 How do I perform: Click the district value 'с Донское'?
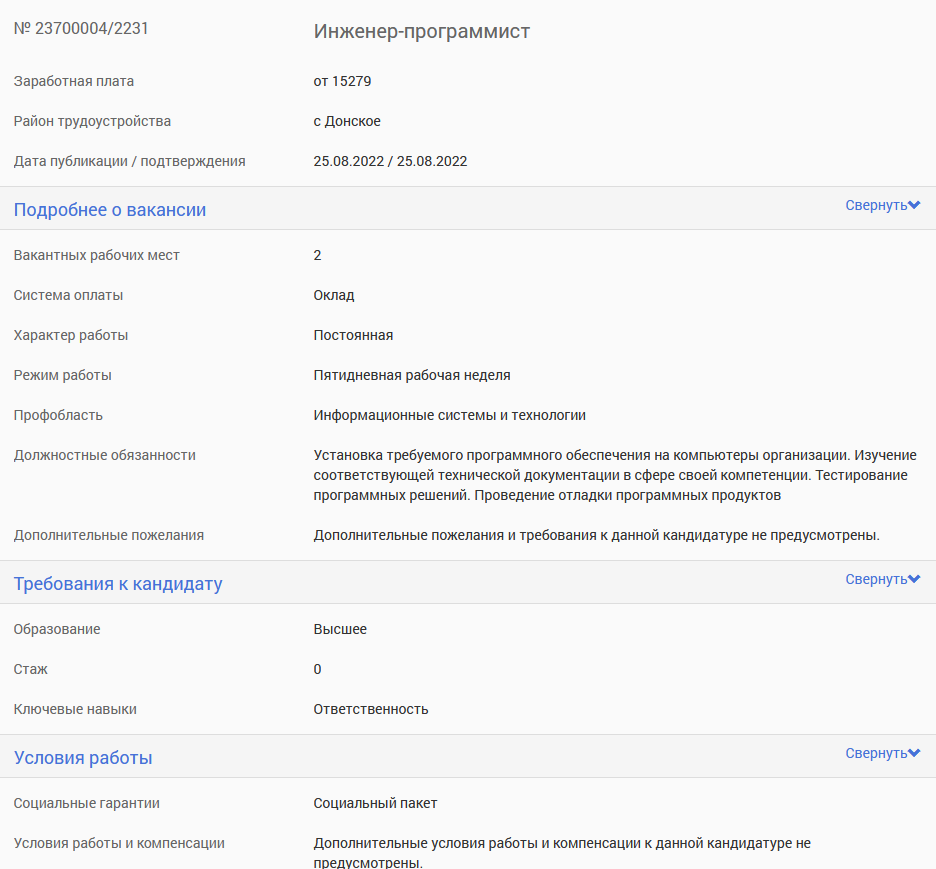347,121
